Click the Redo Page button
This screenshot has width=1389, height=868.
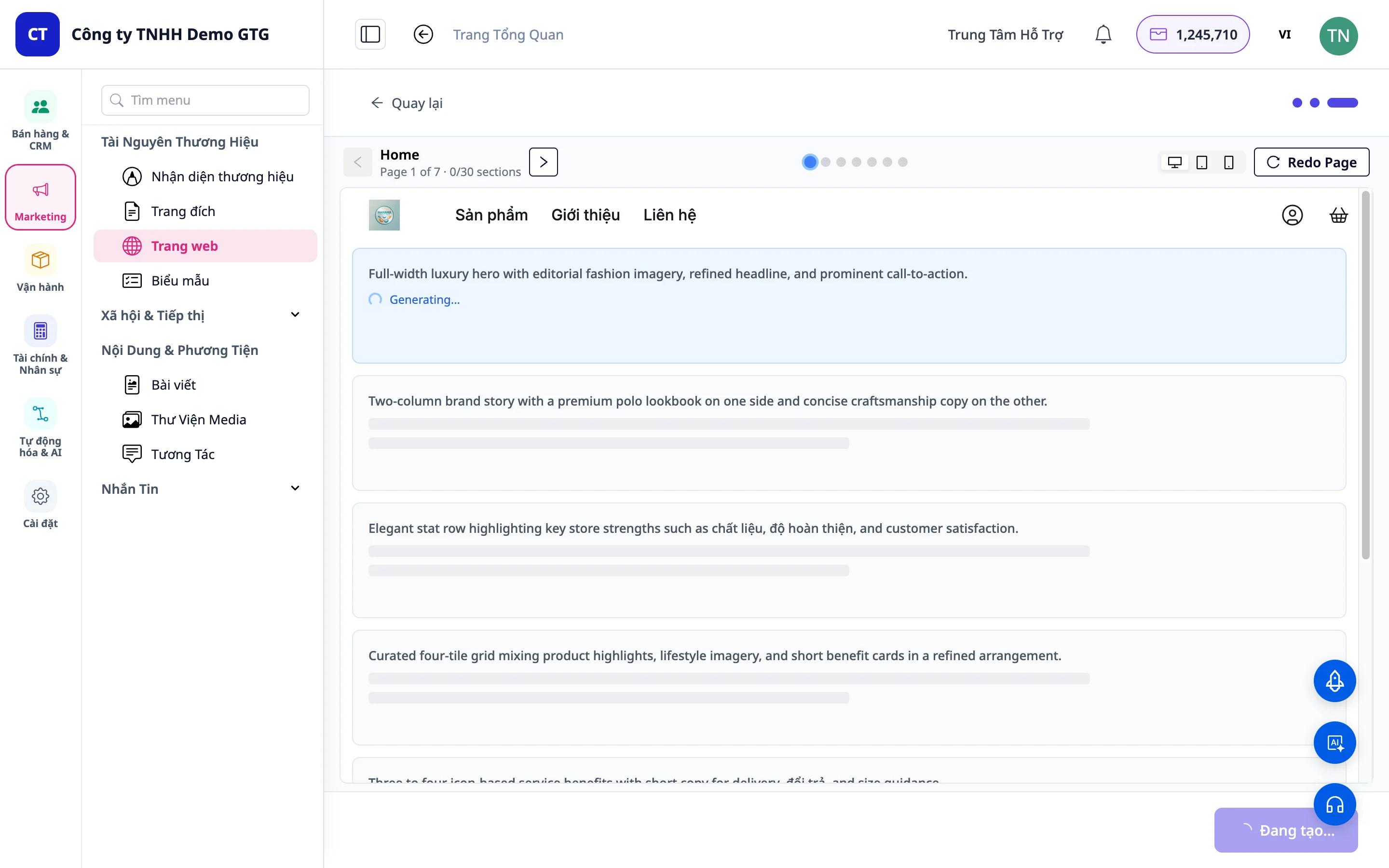click(x=1311, y=163)
